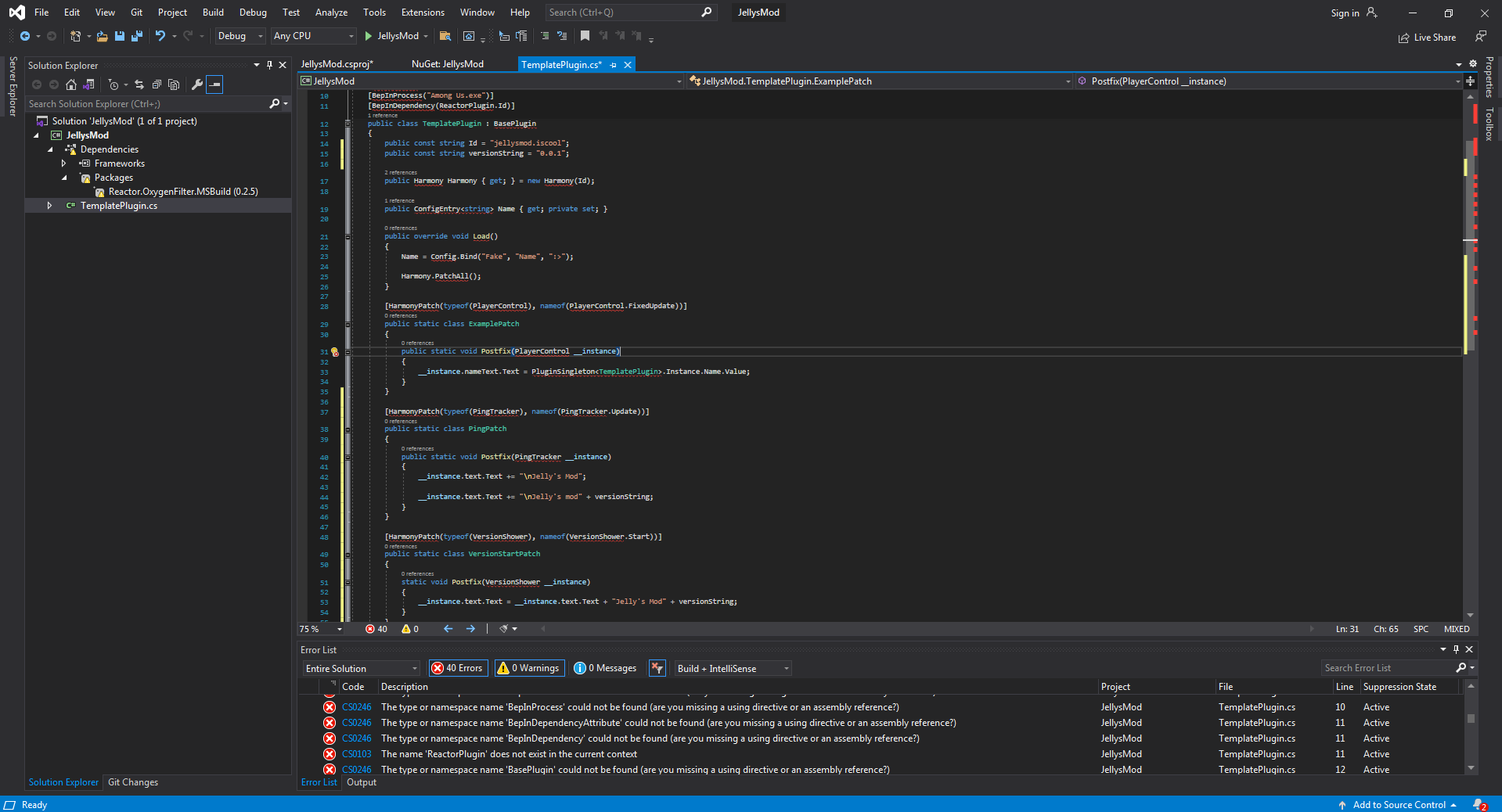Click the lightbulb quick actions icon on line 31
This screenshot has width=1502, height=812.
click(334, 352)
